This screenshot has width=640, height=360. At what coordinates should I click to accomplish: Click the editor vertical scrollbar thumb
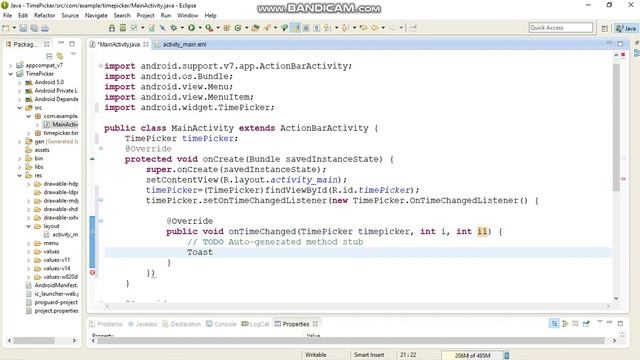616,127
